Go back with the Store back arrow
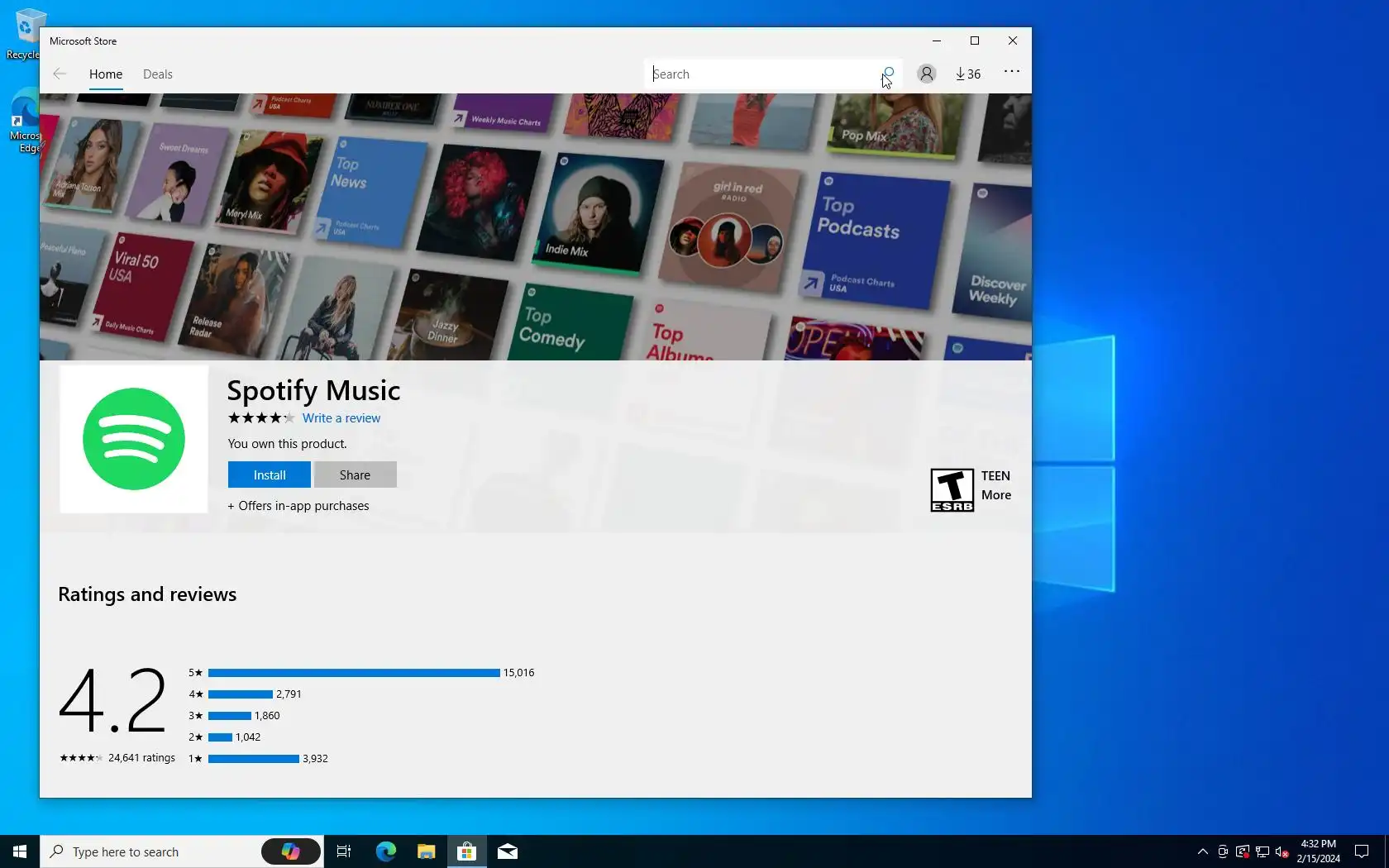This screenshot has width=1389, height=868. [60, 74]
